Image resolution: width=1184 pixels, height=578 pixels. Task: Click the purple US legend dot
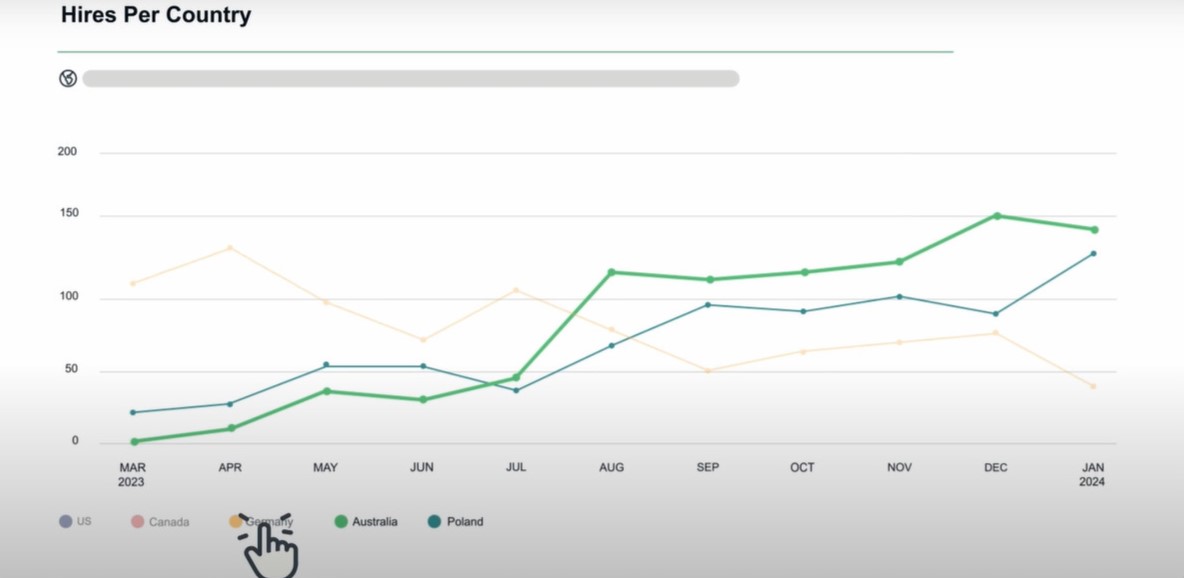tap(66, 522)
